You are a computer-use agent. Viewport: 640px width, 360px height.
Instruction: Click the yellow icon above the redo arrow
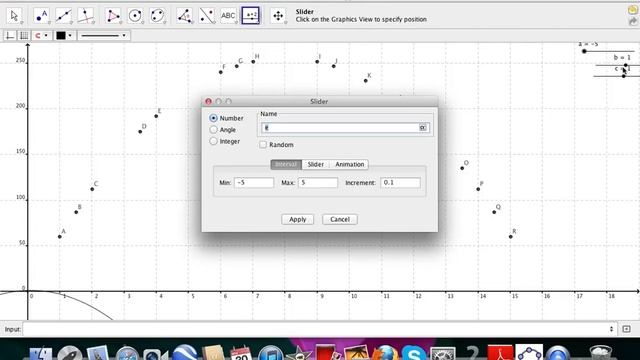pos(633,10)
